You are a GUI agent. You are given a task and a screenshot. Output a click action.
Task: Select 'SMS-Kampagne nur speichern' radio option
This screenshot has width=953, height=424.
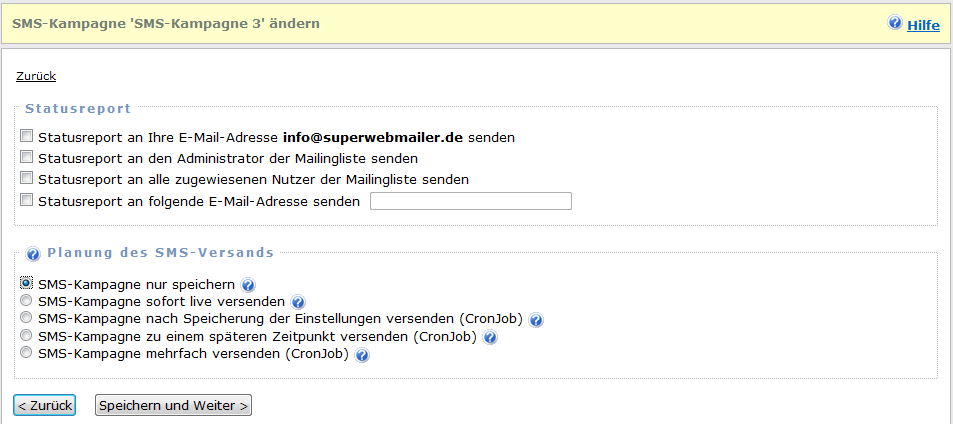(27, 284)
